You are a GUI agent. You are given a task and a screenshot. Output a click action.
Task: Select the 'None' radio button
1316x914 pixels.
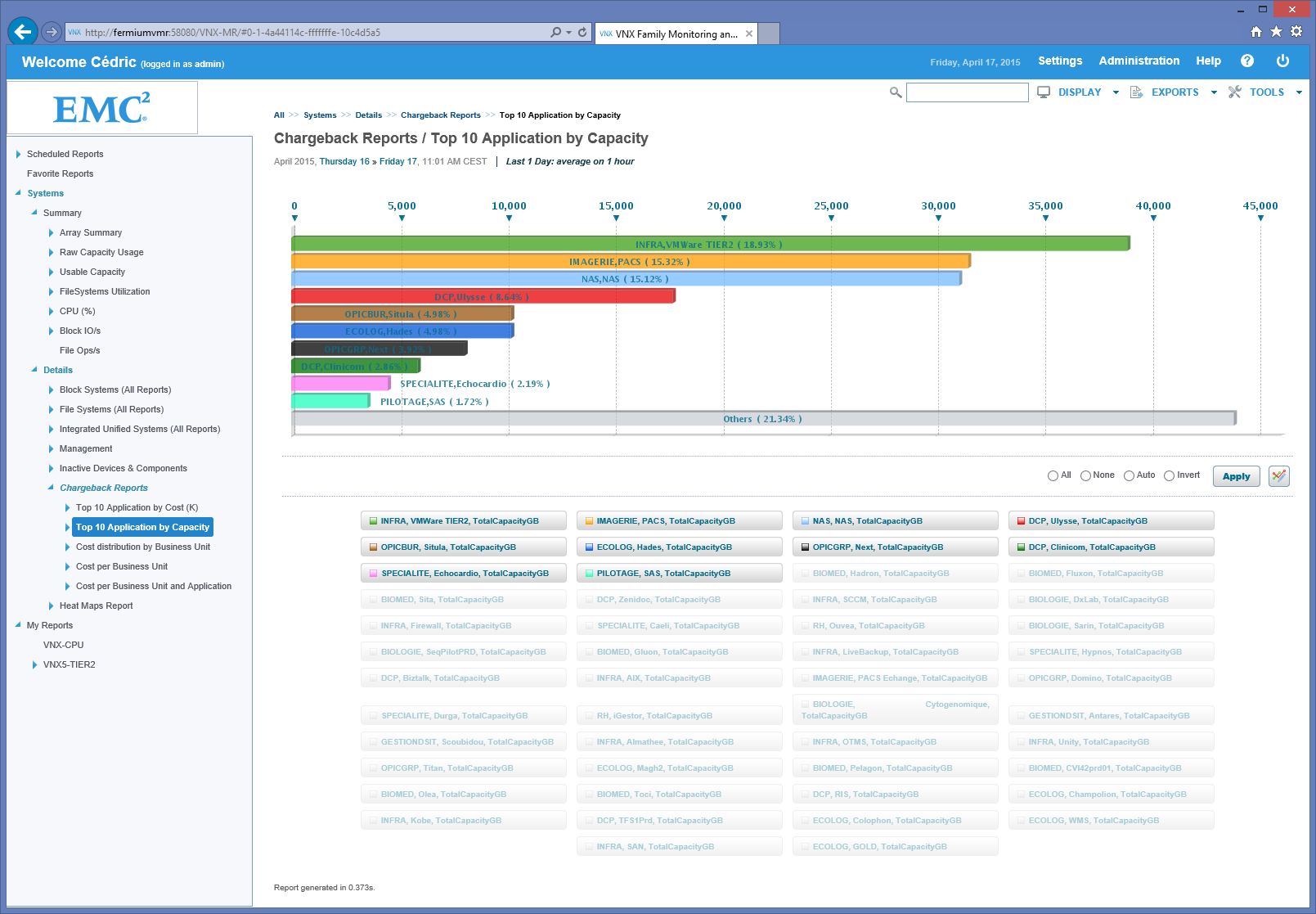1085,475
